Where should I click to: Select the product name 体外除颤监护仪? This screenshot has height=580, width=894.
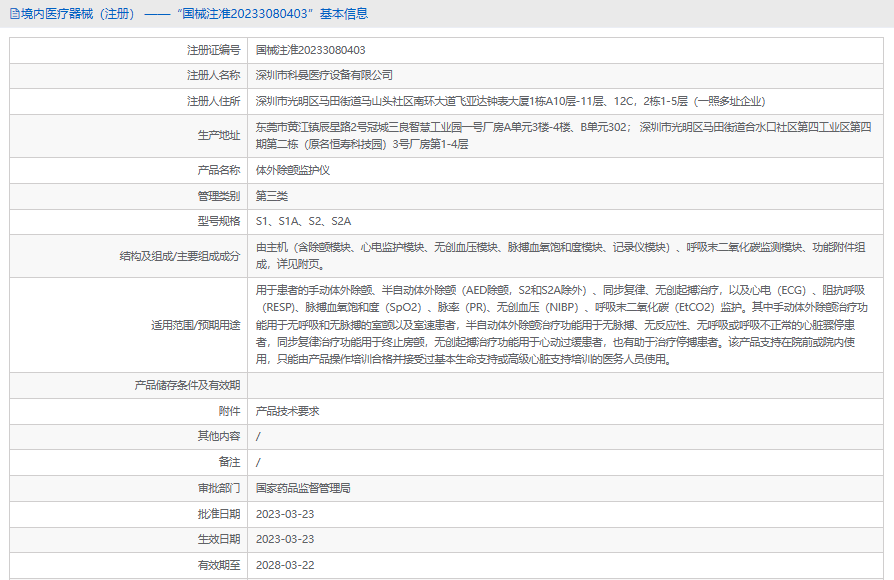coord(292,170)
